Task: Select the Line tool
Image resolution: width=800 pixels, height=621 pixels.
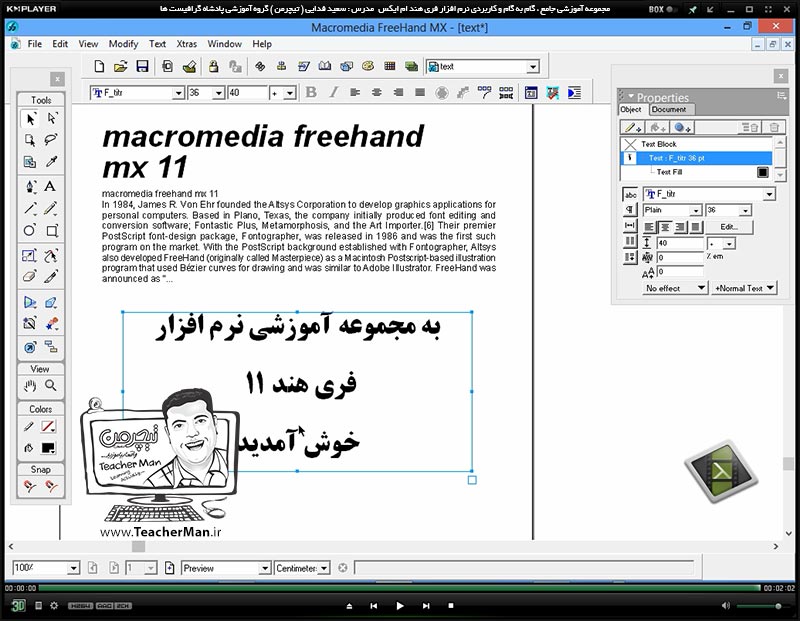Action: tap(30, 209)
